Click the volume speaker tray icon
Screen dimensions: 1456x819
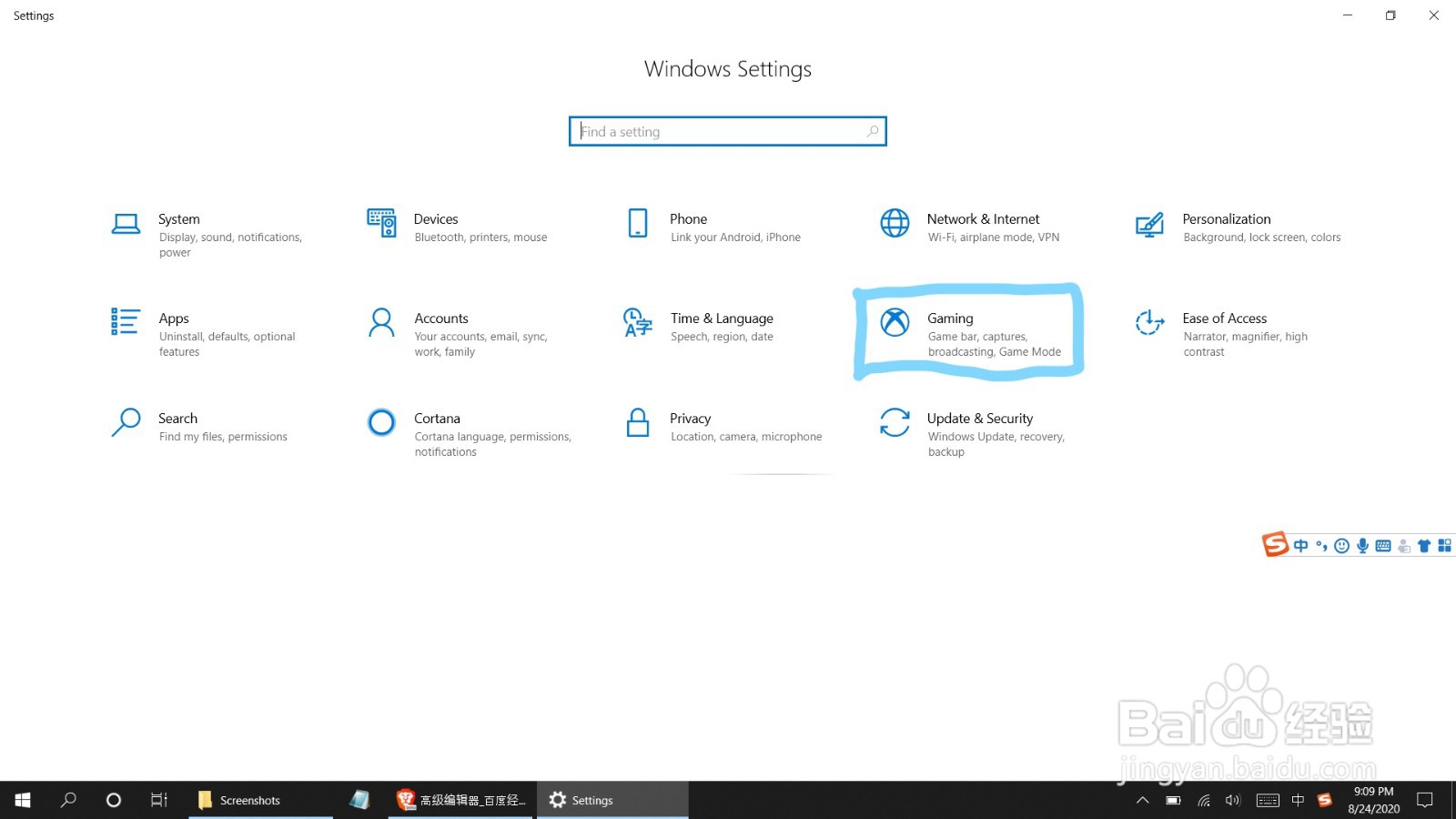coord(1233,801)
